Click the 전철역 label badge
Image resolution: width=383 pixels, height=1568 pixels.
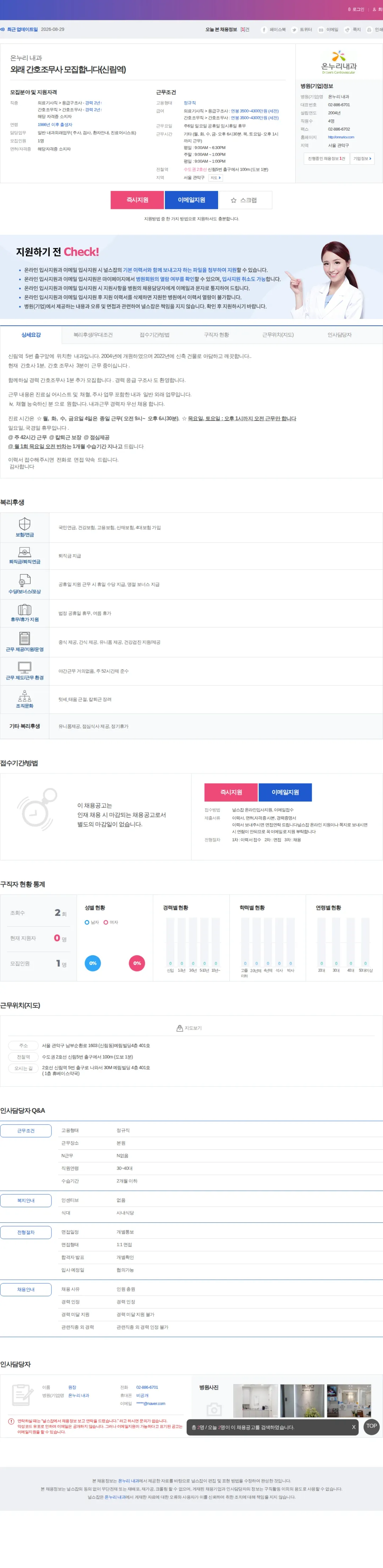[x=23, y=1057]
